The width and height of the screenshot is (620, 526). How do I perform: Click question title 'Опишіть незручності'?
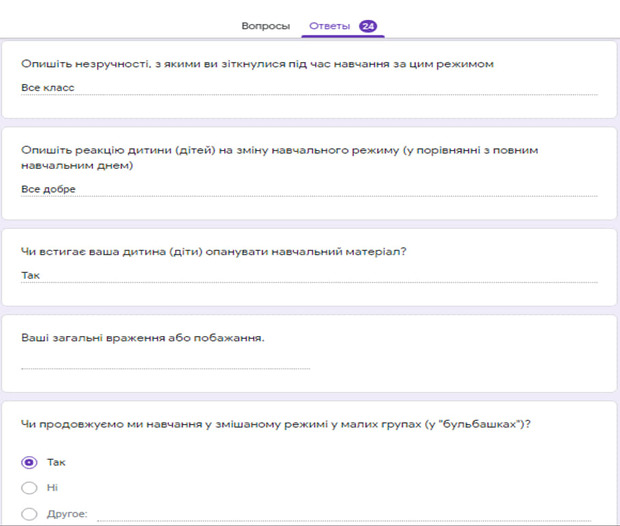258,64
